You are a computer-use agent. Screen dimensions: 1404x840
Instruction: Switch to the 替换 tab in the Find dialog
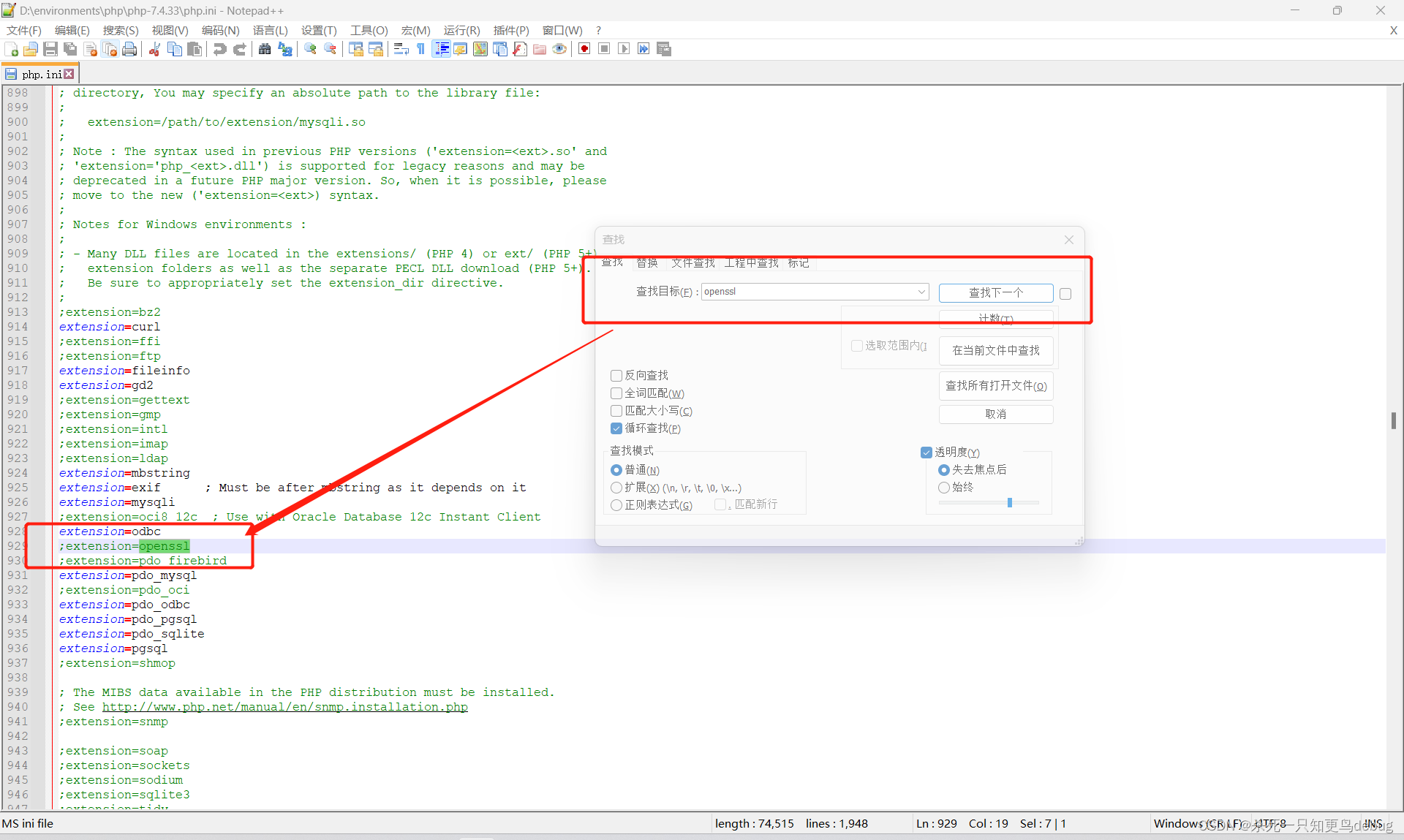pos(646,263)
